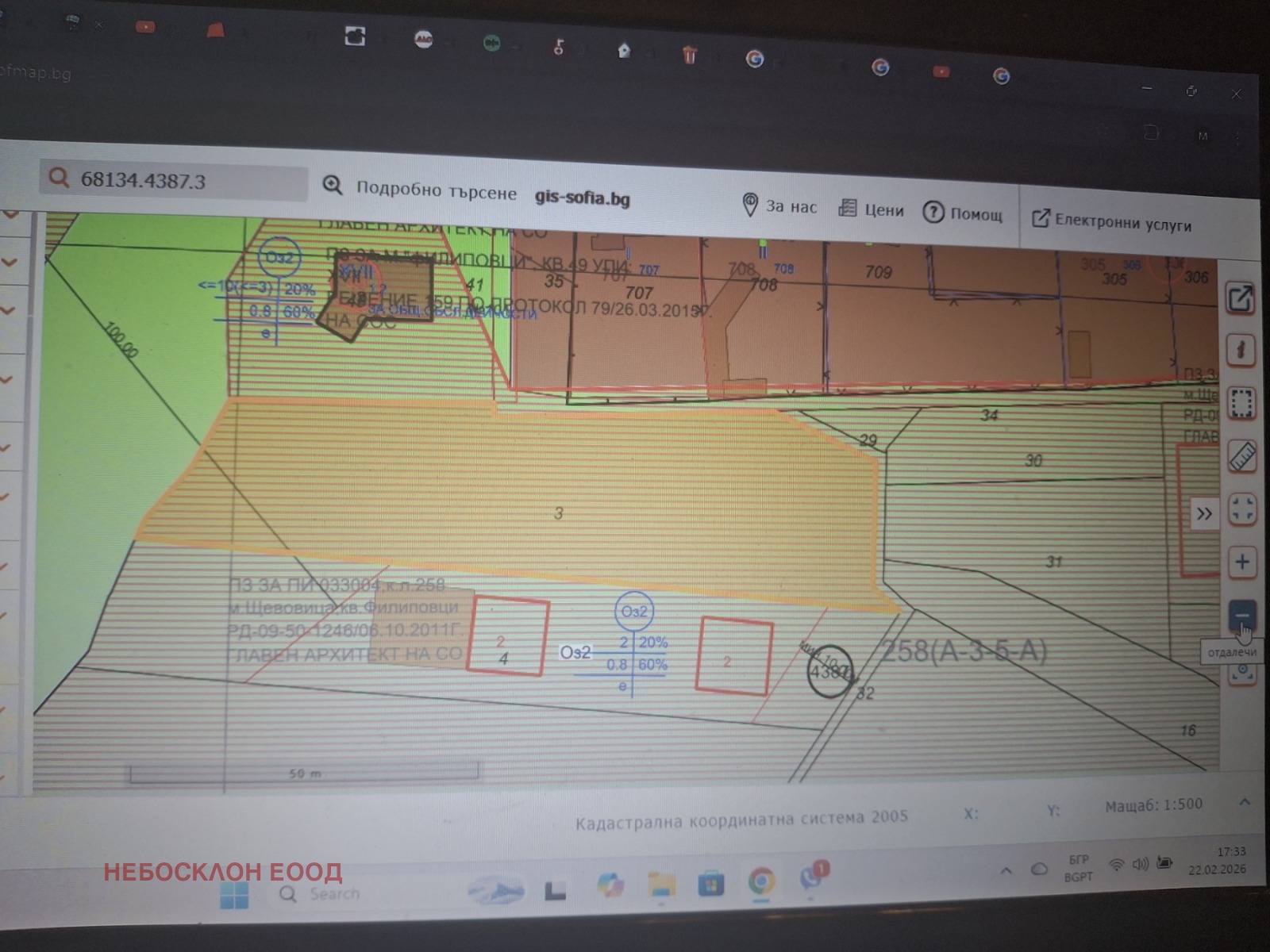Open the Помощ help link

963,213
